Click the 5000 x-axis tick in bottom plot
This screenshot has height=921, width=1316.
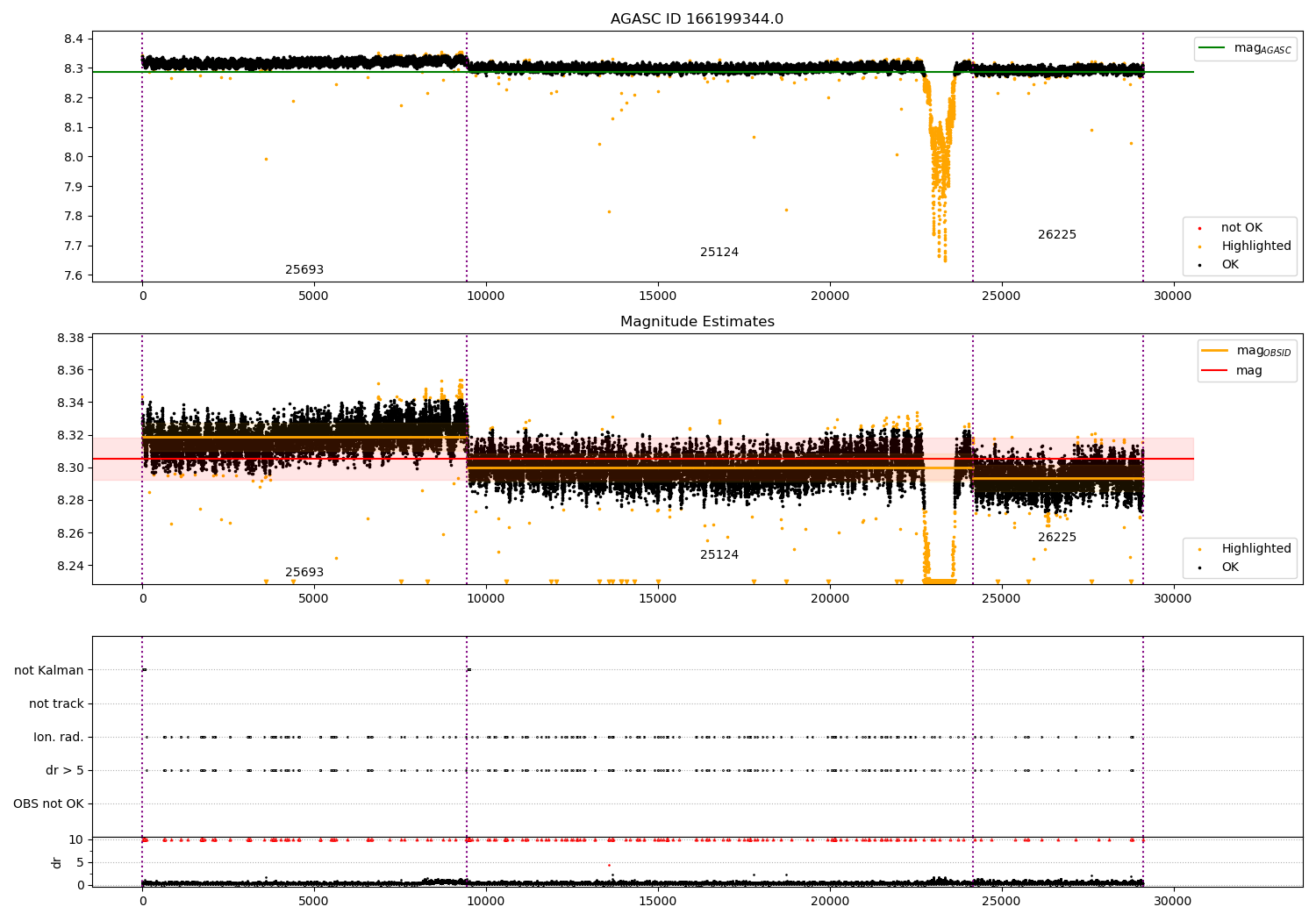click(x=314, y=901)
